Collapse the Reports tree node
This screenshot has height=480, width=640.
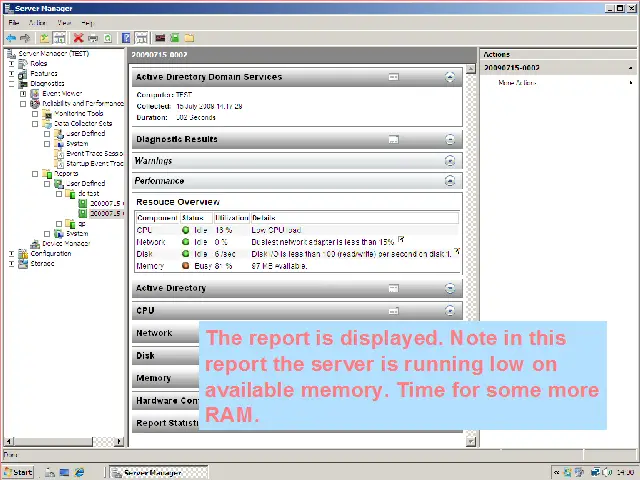point(35,174)
